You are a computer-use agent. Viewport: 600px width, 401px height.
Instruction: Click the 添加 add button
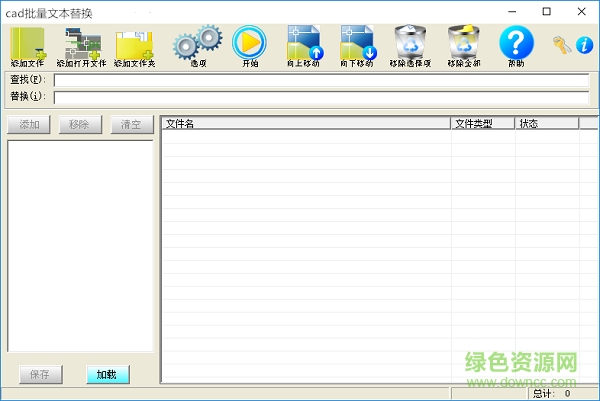[29, 125]
